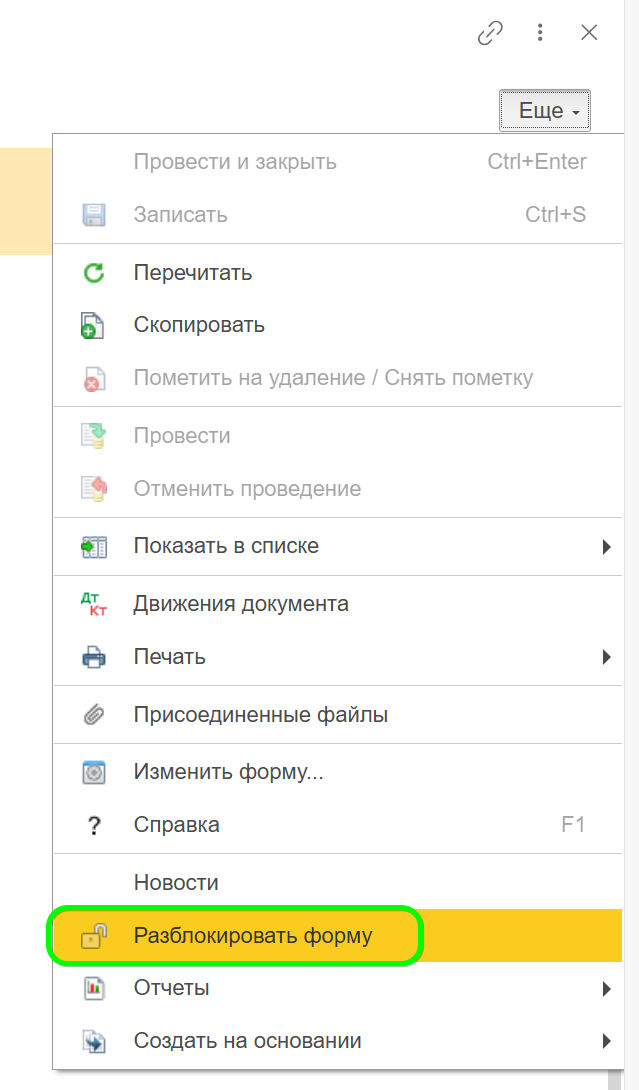Close the form with X button
This screenshot has width=639, height=1090.
click(x=589, y=33)
